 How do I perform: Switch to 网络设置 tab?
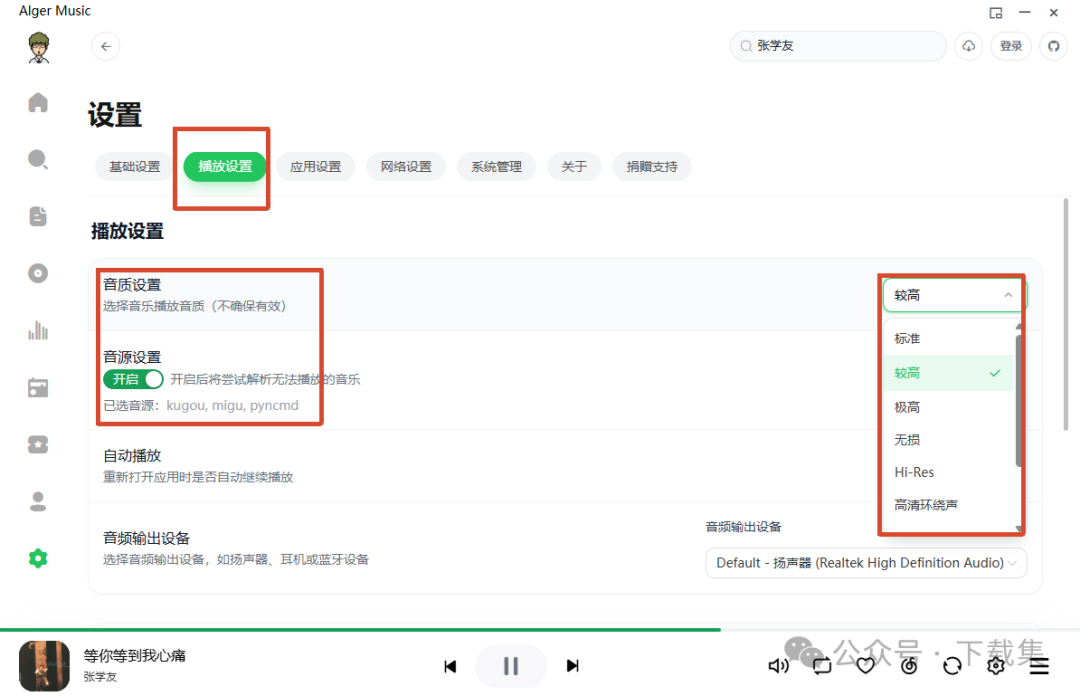[406, 167]
